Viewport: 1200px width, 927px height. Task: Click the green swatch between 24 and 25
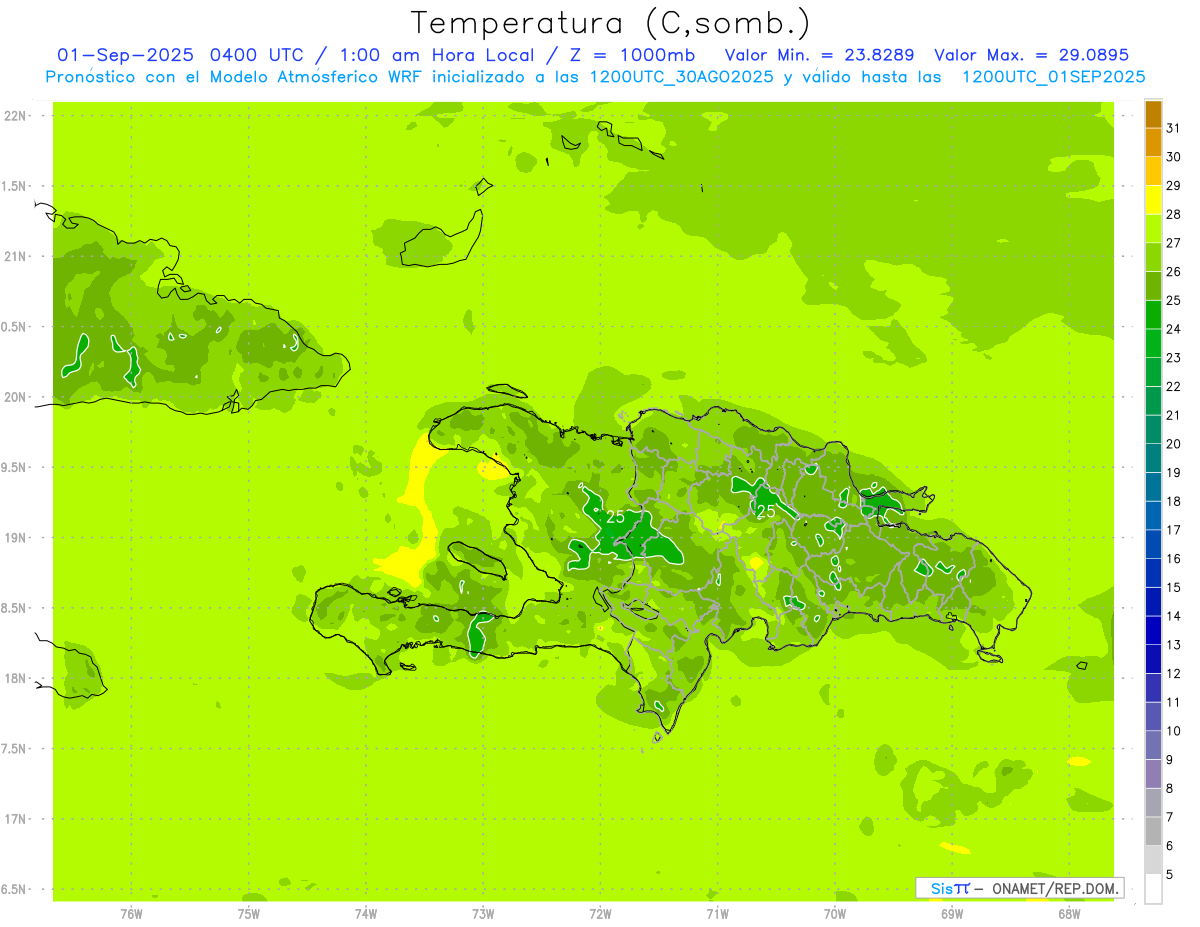pos(1153,315)
